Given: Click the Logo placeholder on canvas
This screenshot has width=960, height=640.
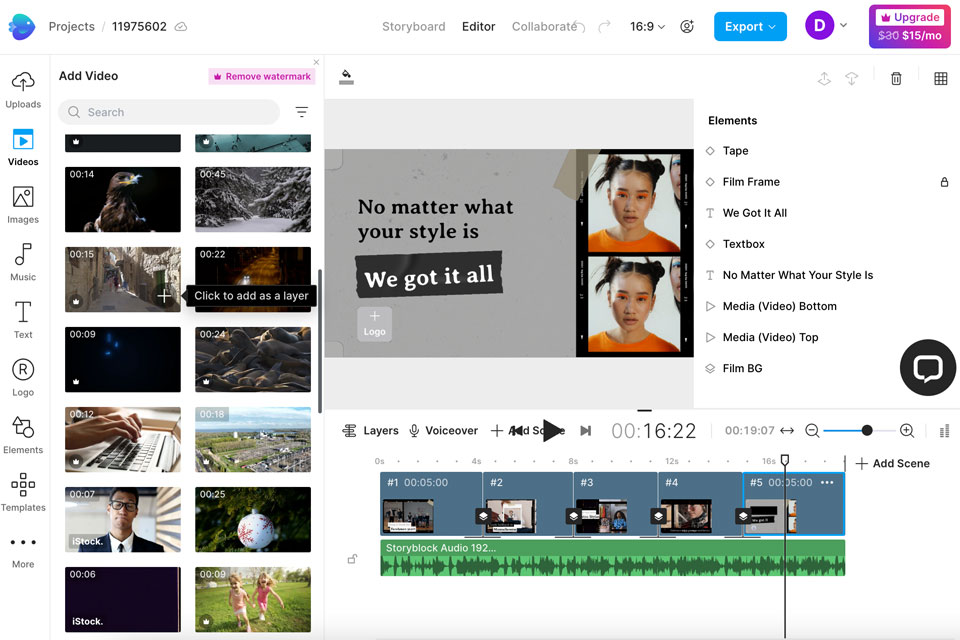Looking at the screenshot, I should [375, 324].
